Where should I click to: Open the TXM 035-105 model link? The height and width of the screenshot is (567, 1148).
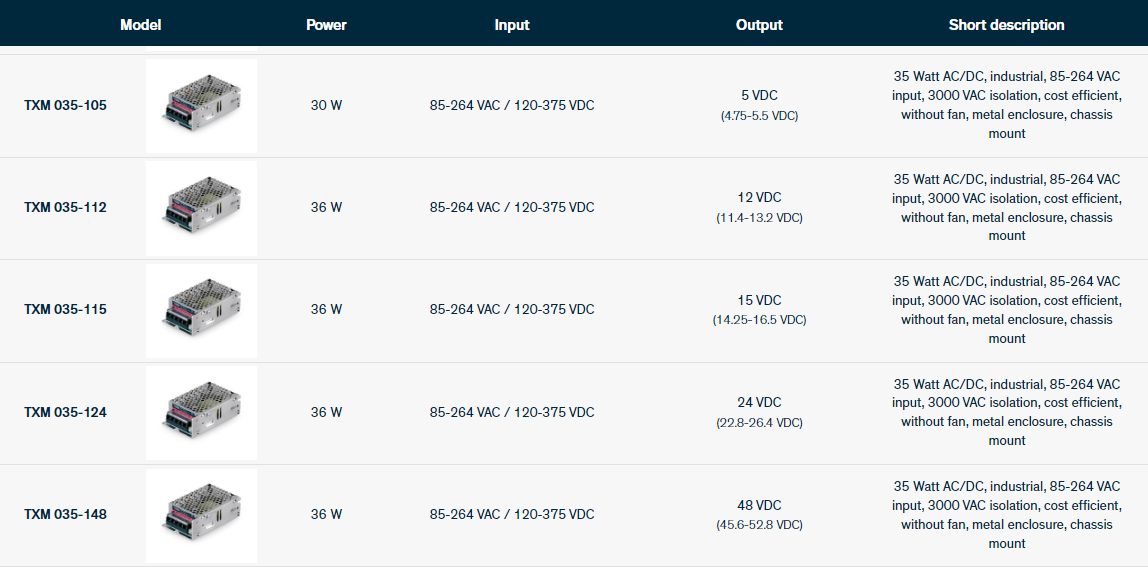click(x=65, y=105)
